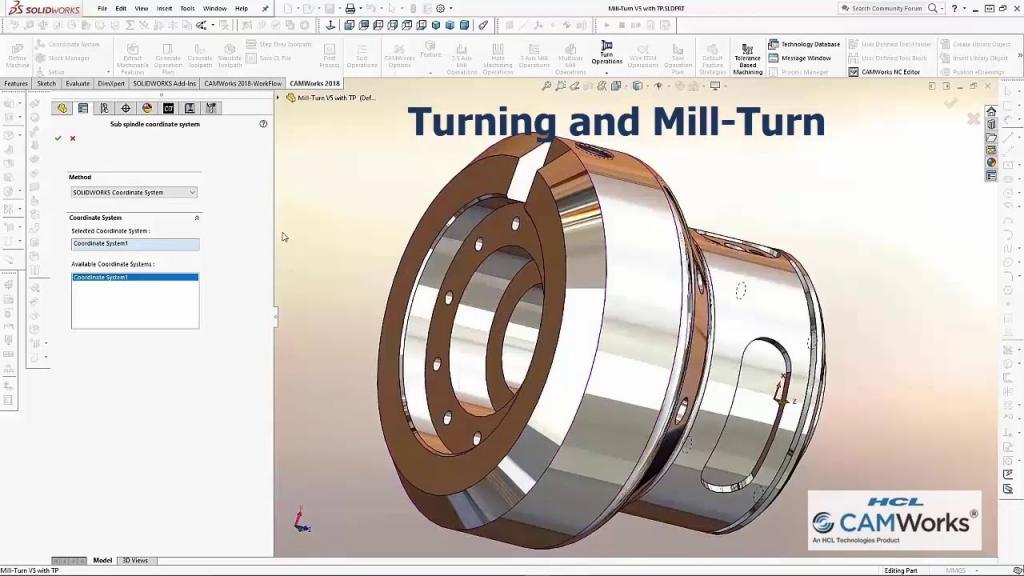Click the View Settings monitor icon
The image size is (1024, 576).
[x=715, y=86]
